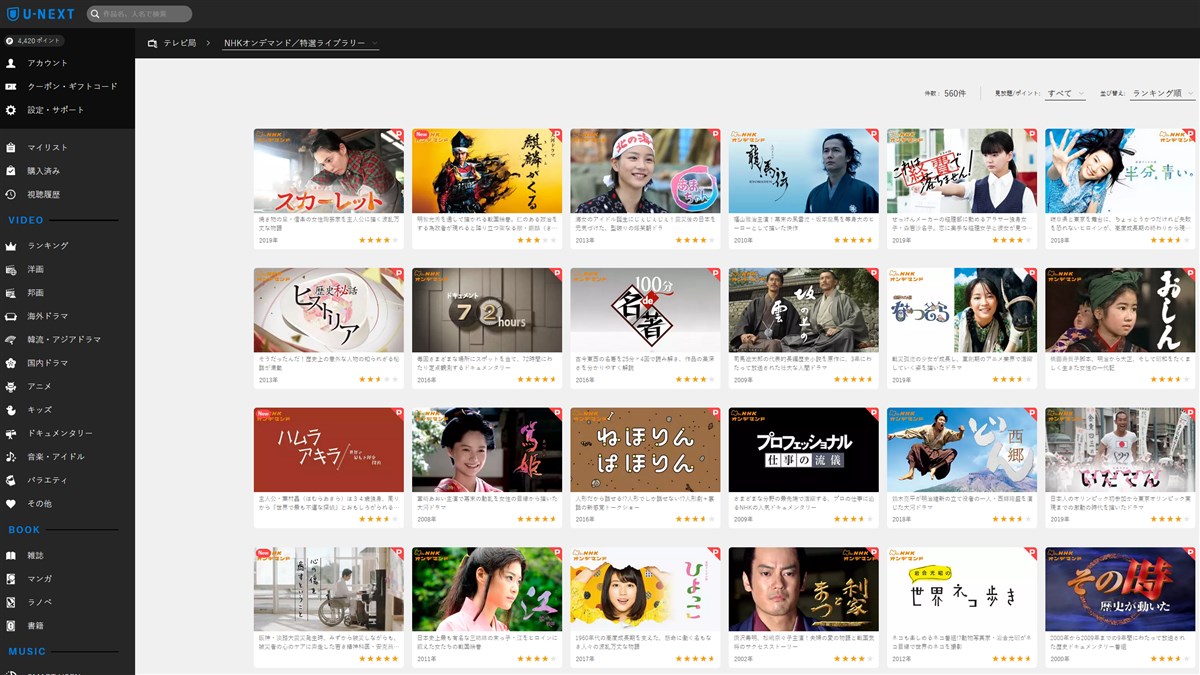The image size is (1200, 675).
Task: Open the スカーレット thumbnail
Action: tap(329, 170)
